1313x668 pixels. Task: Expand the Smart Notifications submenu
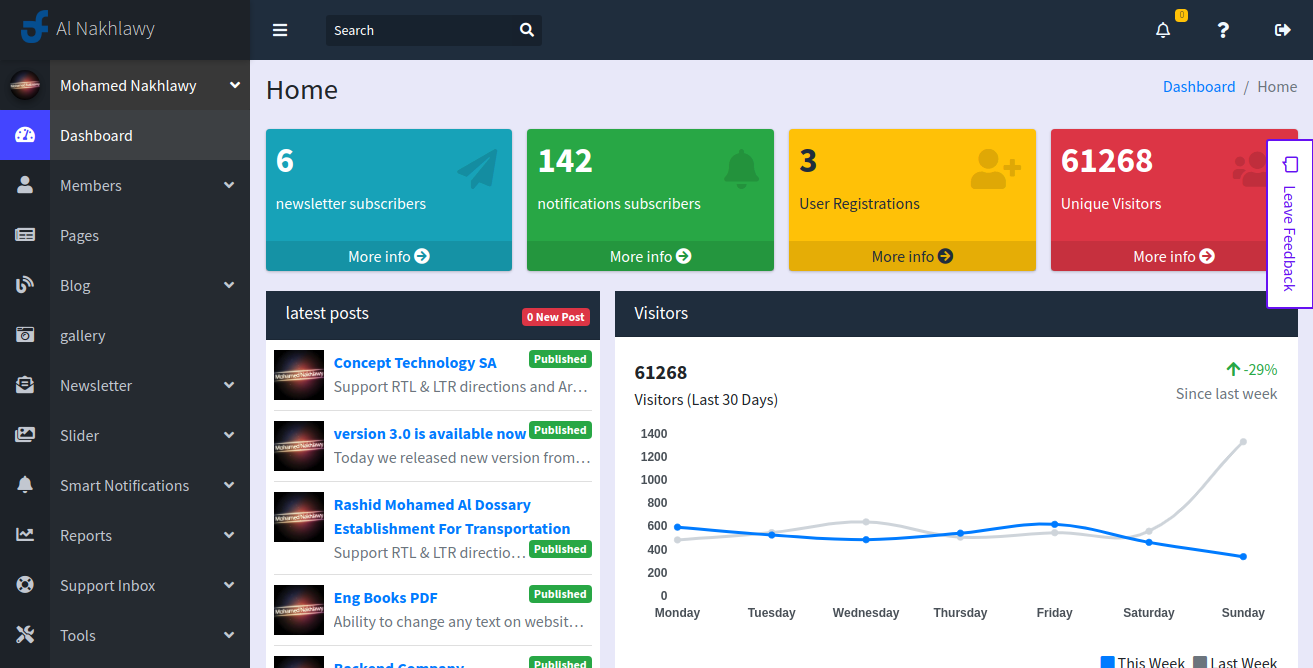[229, 485]
